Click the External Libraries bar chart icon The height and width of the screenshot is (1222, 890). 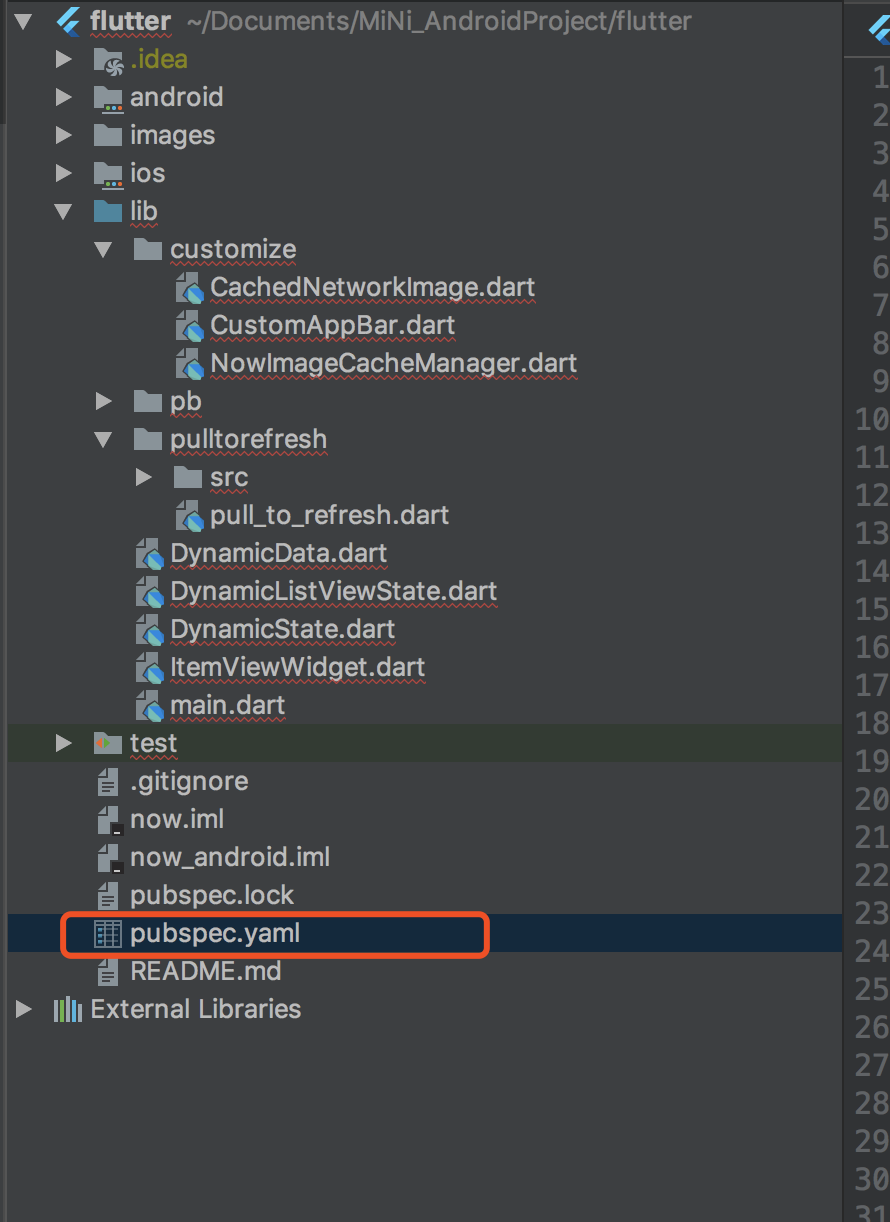(x=68, y=1009)
